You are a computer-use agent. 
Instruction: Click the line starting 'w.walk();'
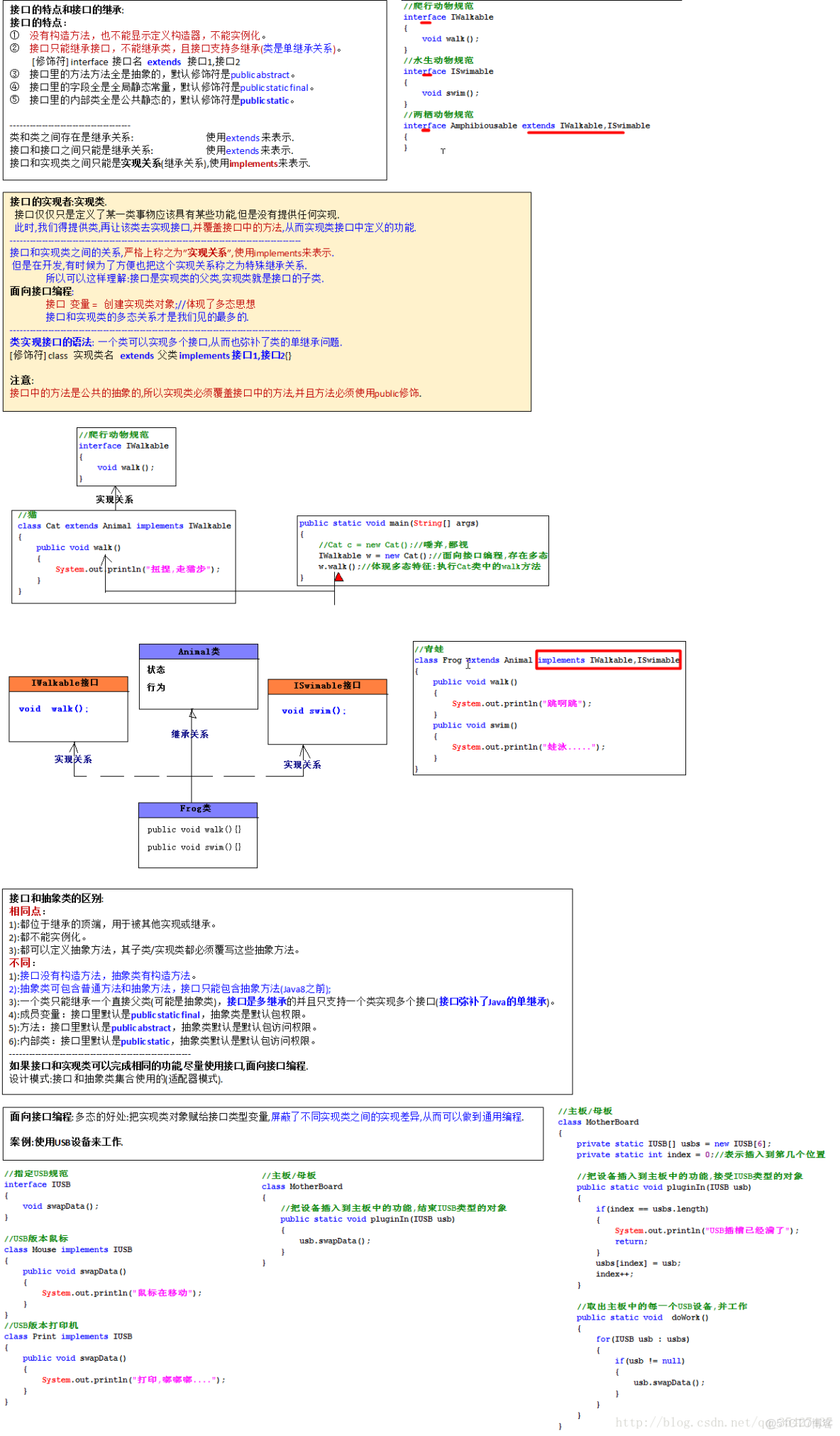(429, 566)
